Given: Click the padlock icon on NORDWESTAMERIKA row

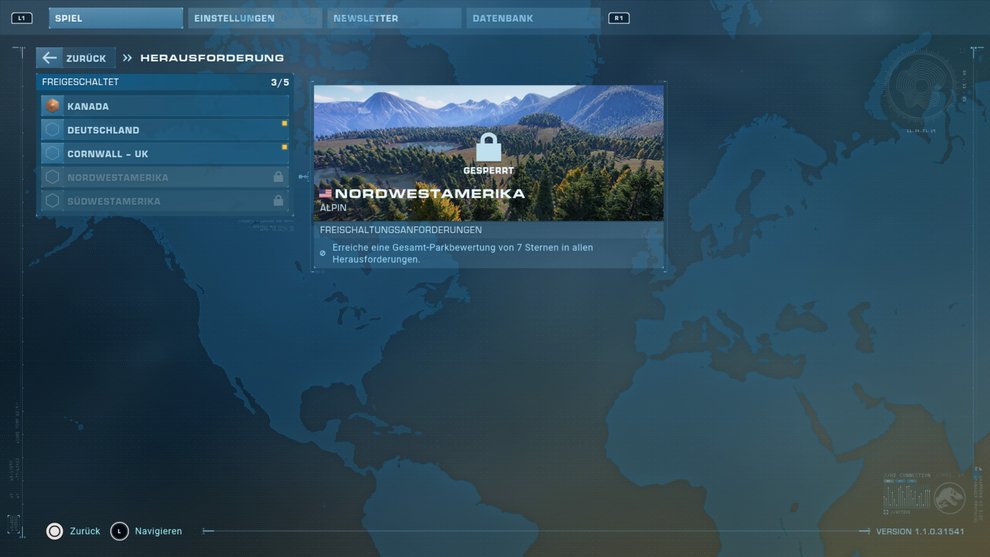Looking at the screenshot, I should [x=278, y=177].
